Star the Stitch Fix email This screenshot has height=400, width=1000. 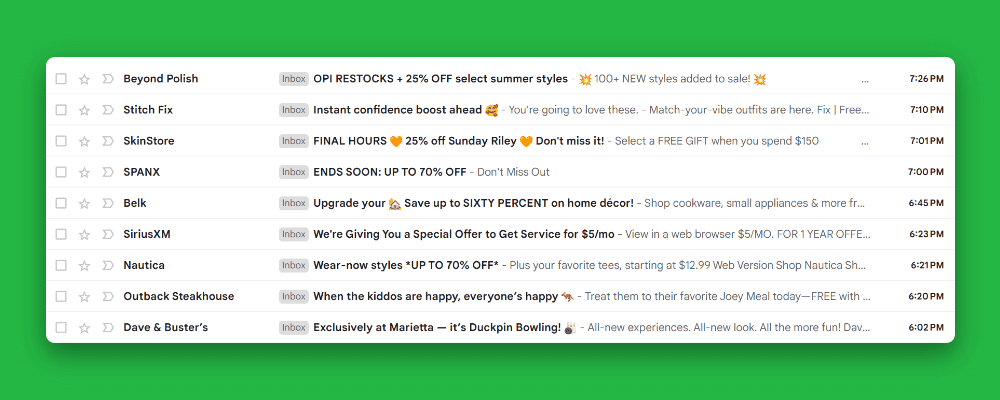point(84,110)
